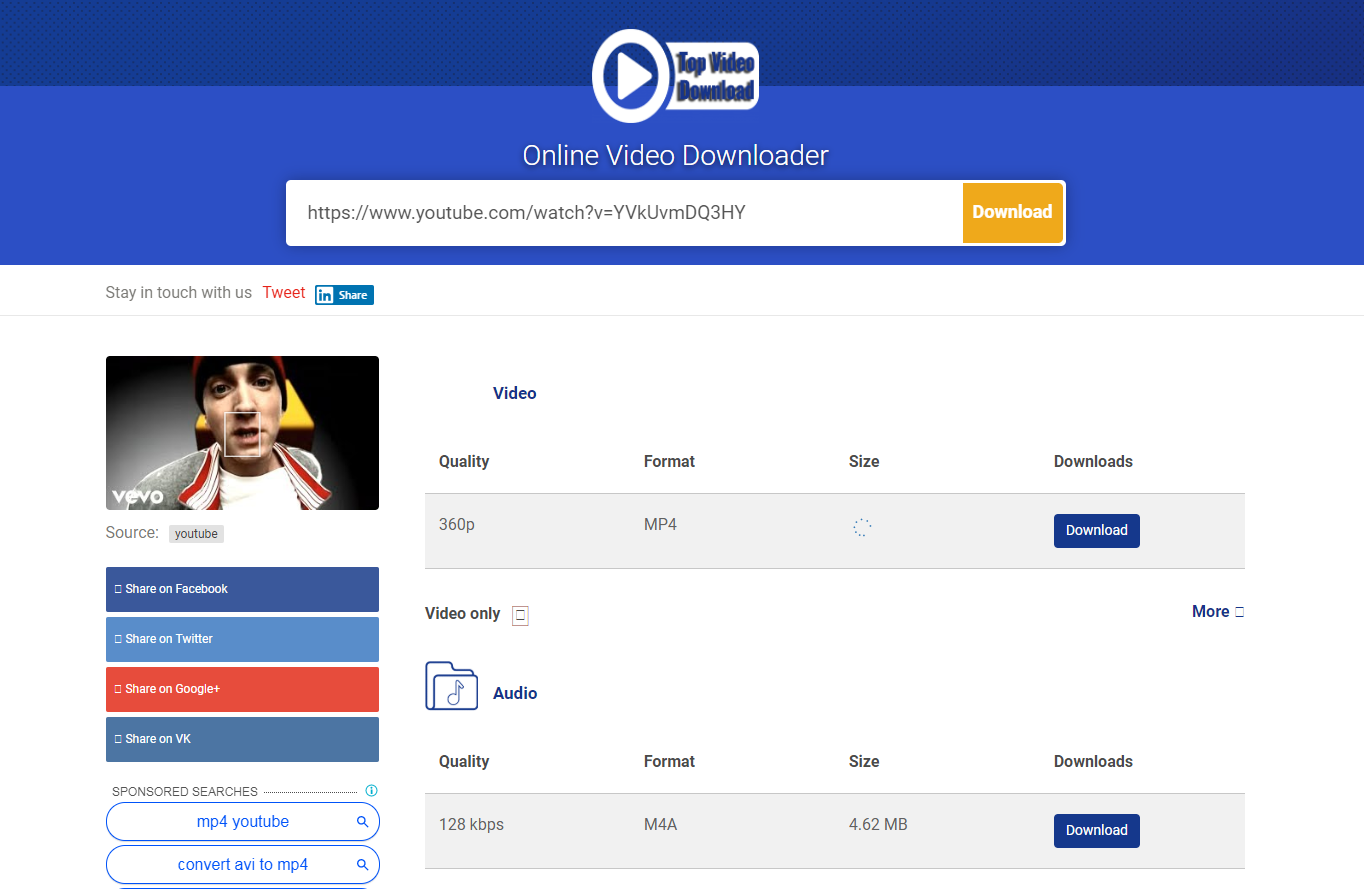Download the 128 kbps M4A audio
The image size is (1364, 889).
coord(1097,831)
